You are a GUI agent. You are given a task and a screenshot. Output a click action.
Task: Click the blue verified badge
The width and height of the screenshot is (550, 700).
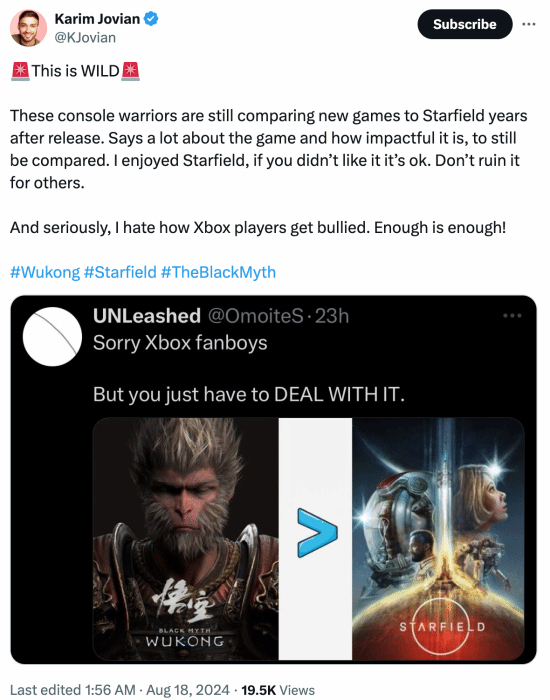coord(151,19)
